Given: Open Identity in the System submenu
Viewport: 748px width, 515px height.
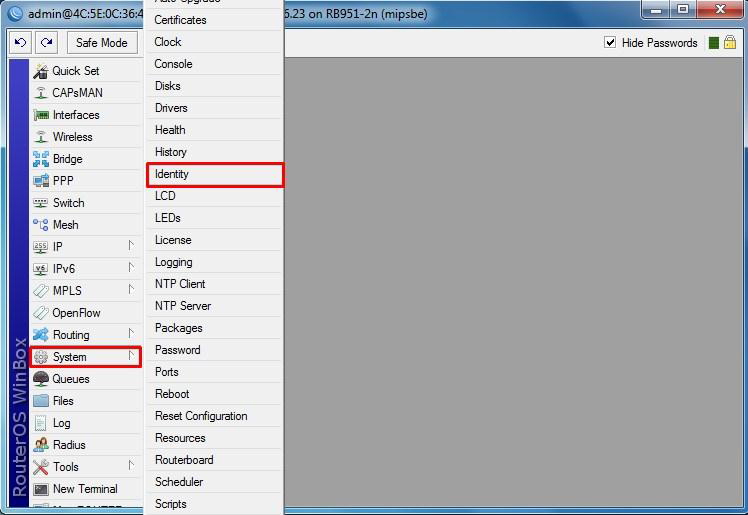Looking at the screenshot, I should [215, 175].
